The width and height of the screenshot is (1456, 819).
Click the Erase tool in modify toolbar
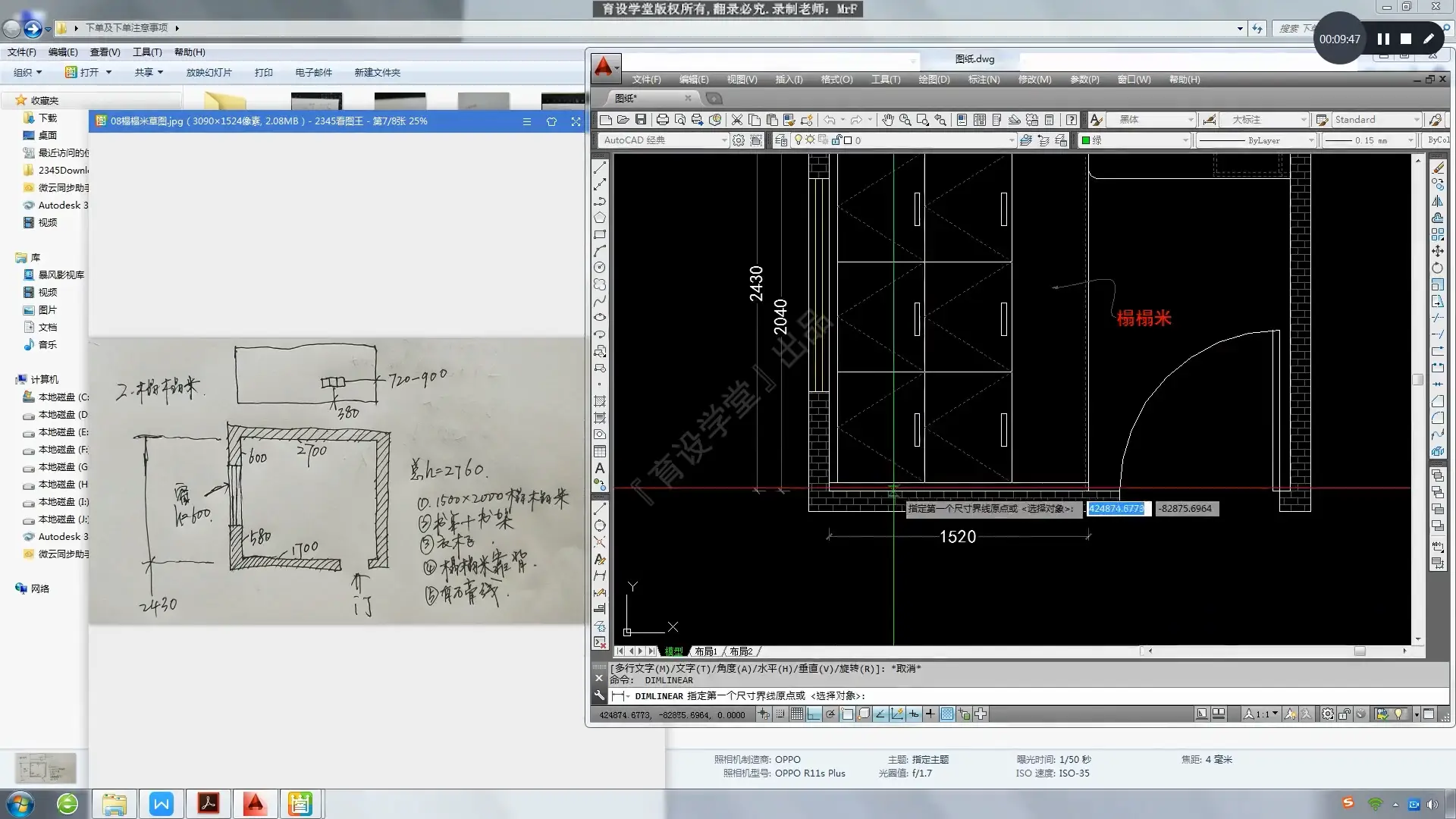tap(1438, 168)
